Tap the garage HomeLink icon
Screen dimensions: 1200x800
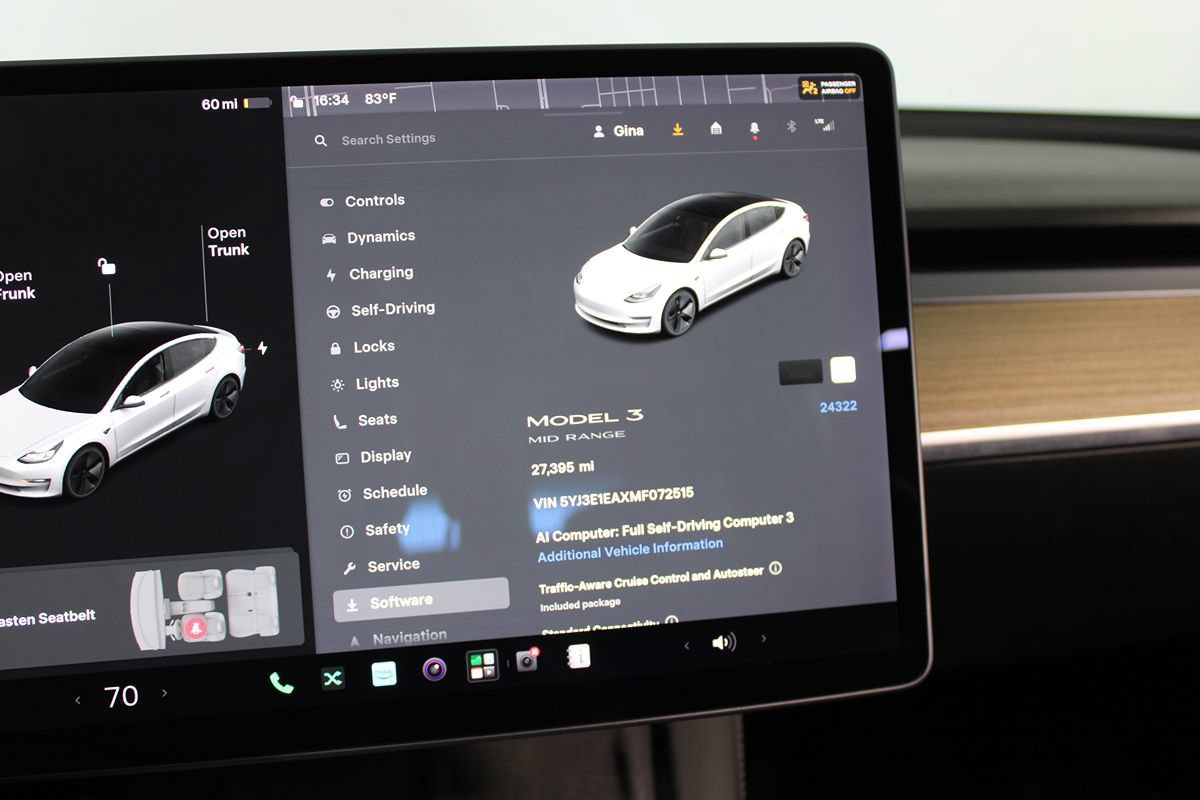click(x=716, y=128)
